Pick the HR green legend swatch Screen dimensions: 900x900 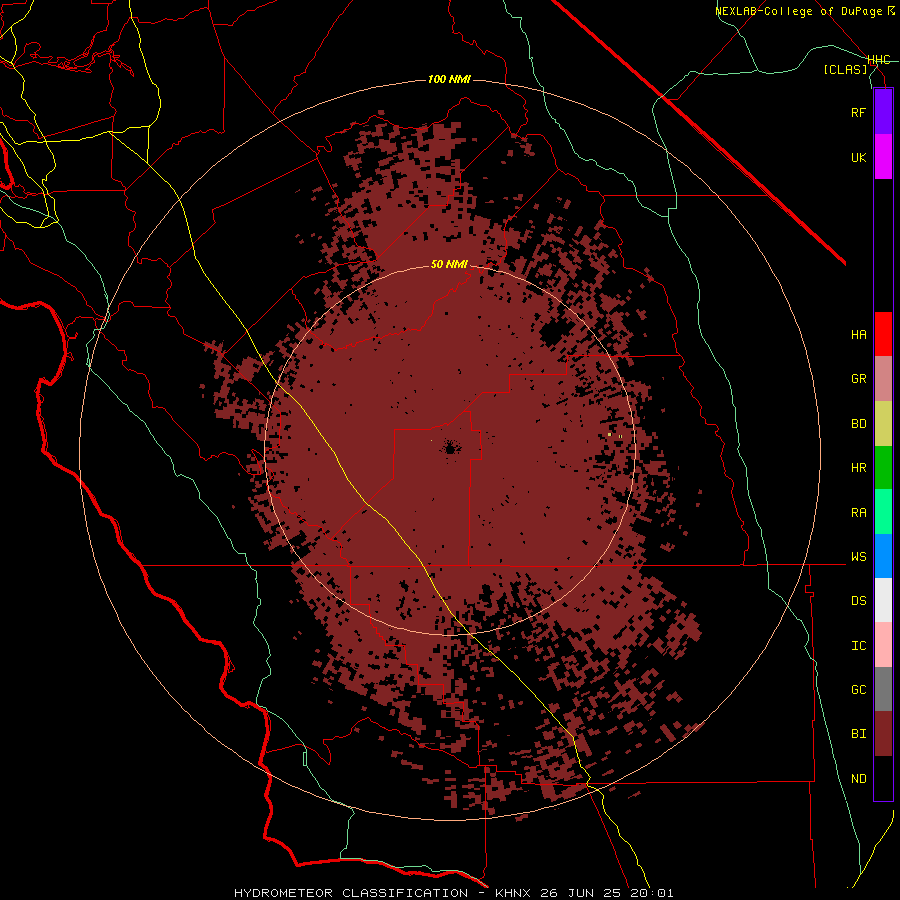point(883,468)
